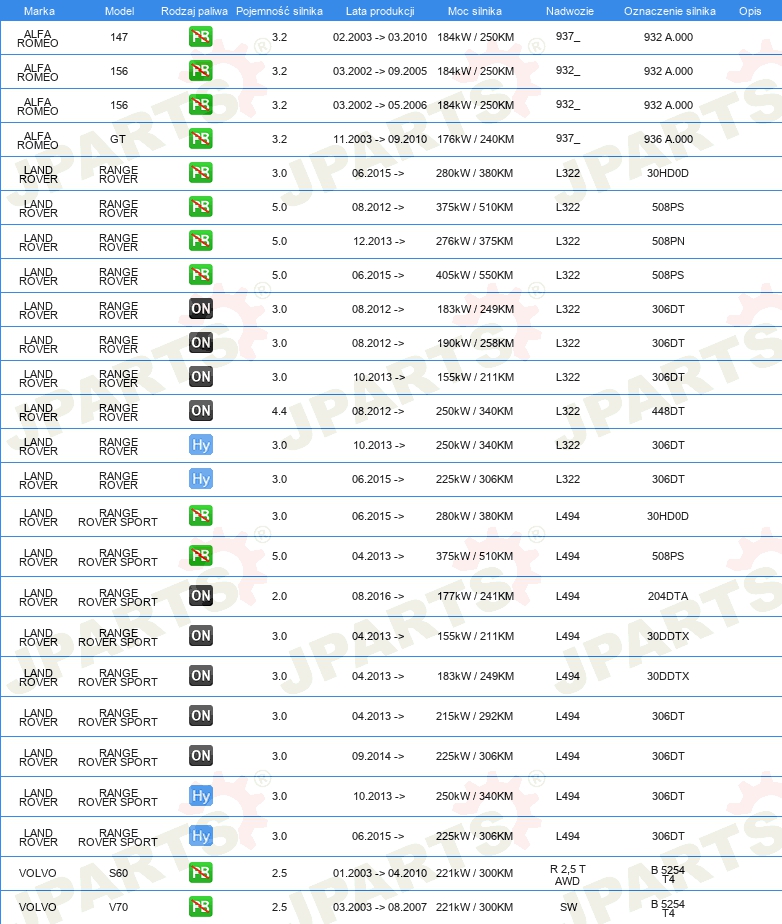The image size is (782, 924).
Task: Click petrol icon in Range Rover Sport 375kW/510KM row
Action: [200, 556]
